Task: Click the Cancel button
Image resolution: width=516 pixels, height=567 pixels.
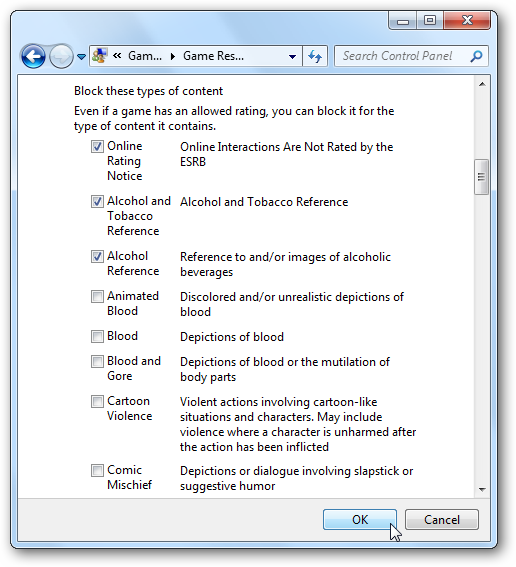Action: point(442,520)
